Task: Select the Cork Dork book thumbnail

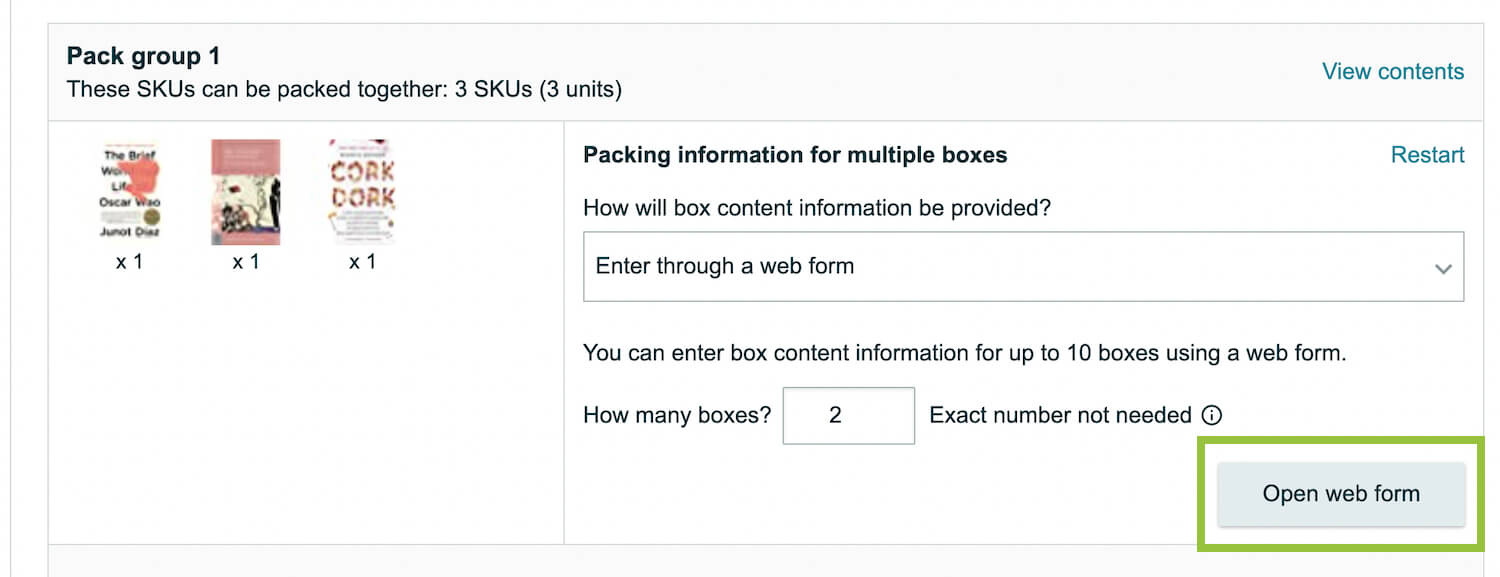Action: 362,192
